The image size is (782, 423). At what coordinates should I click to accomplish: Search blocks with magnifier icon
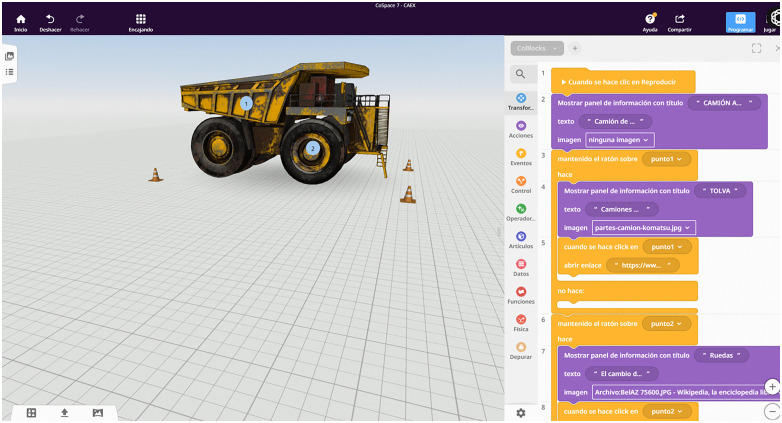520,74
